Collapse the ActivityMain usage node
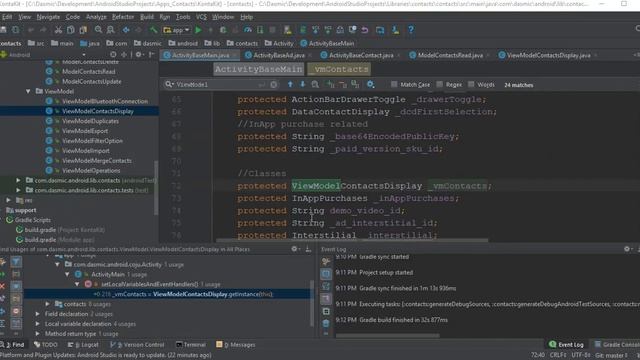This screenshot has height=360, width=640. [x=67, y=274]
